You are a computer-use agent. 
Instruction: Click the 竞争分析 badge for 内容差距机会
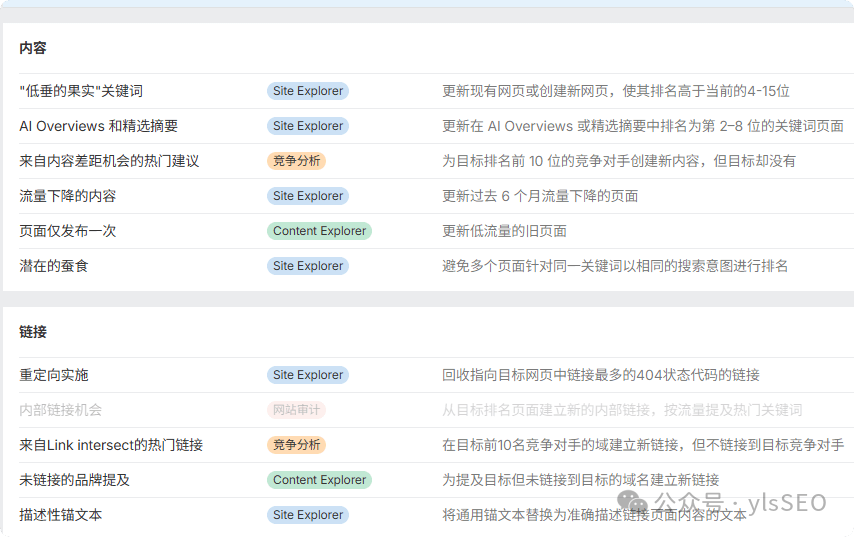(x=296, y=161)
